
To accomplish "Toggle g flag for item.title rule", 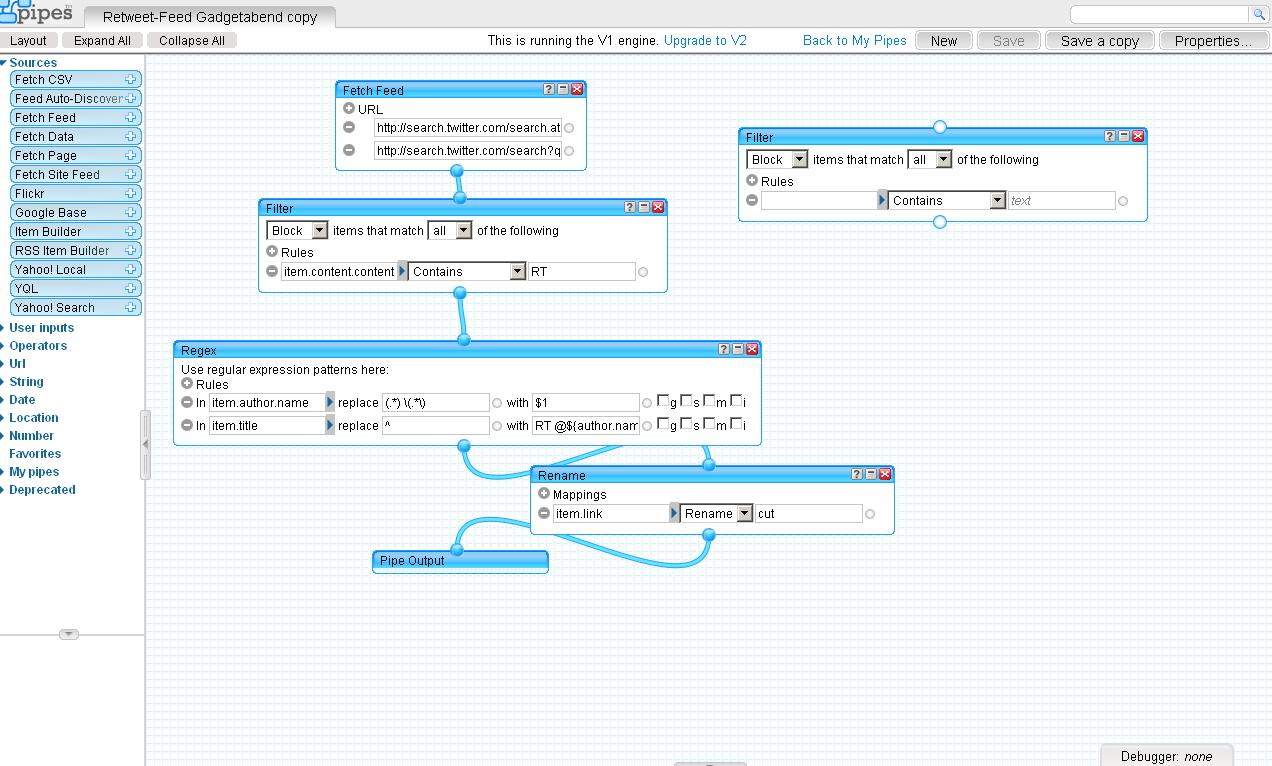I will (663, 424).
